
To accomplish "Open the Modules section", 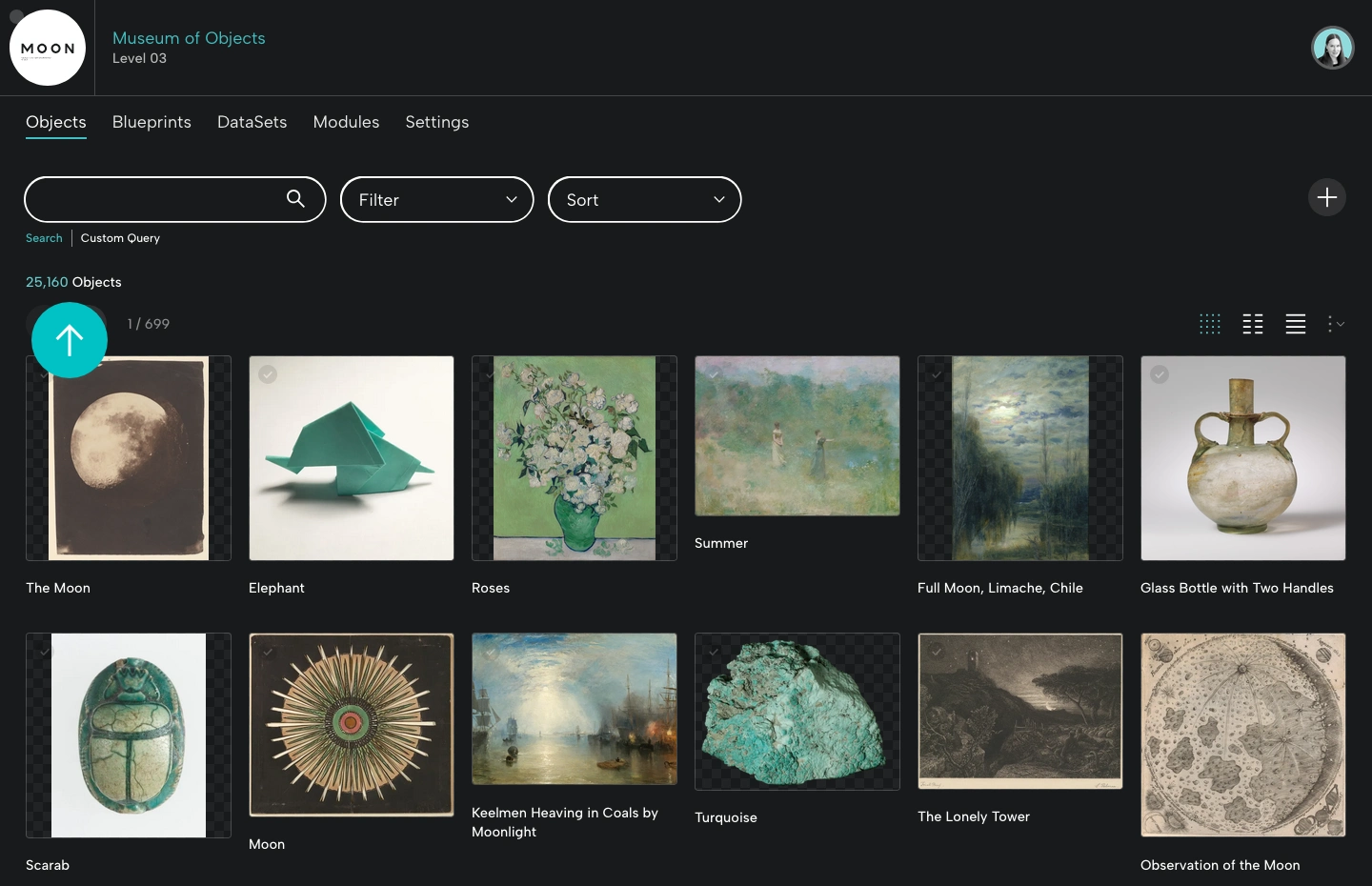I will pyautogui.click(x=346, y=122).
